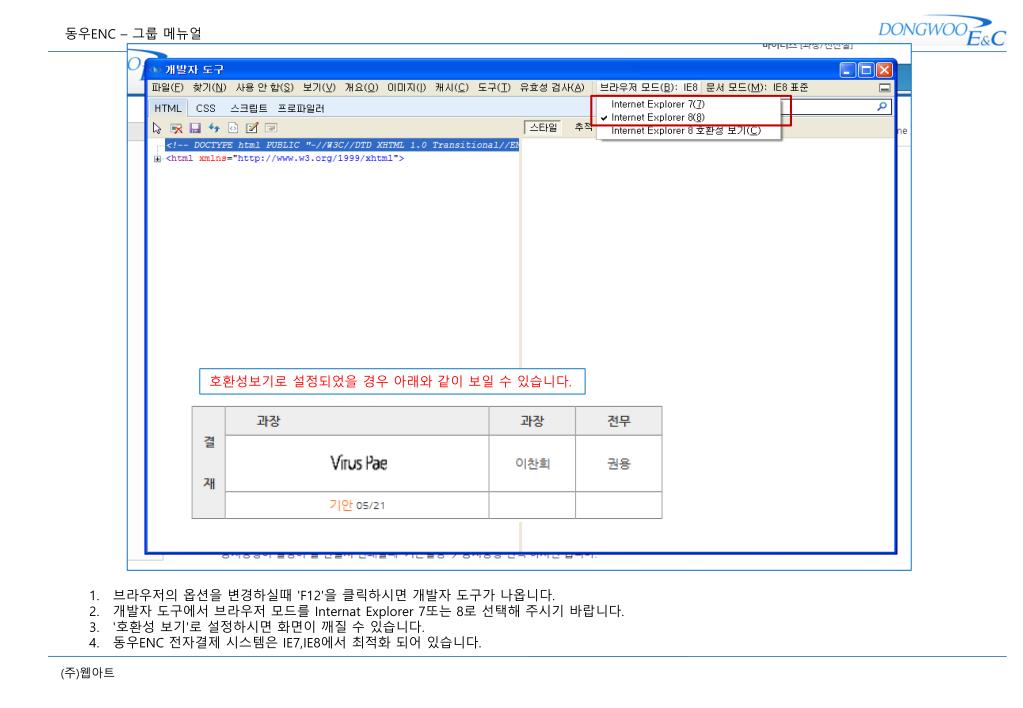The width and height of the screenshot is (1023, 708).
Task: Click the 전무 header cell
Action: point(618,421)
